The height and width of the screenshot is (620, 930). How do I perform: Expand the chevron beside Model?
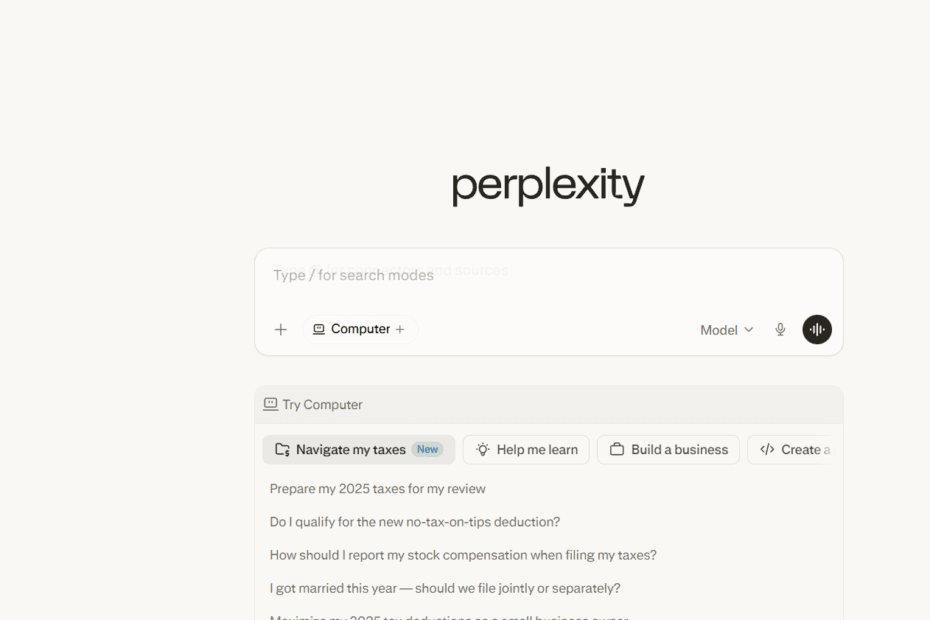pyautogui.click(x=748, y=329)
